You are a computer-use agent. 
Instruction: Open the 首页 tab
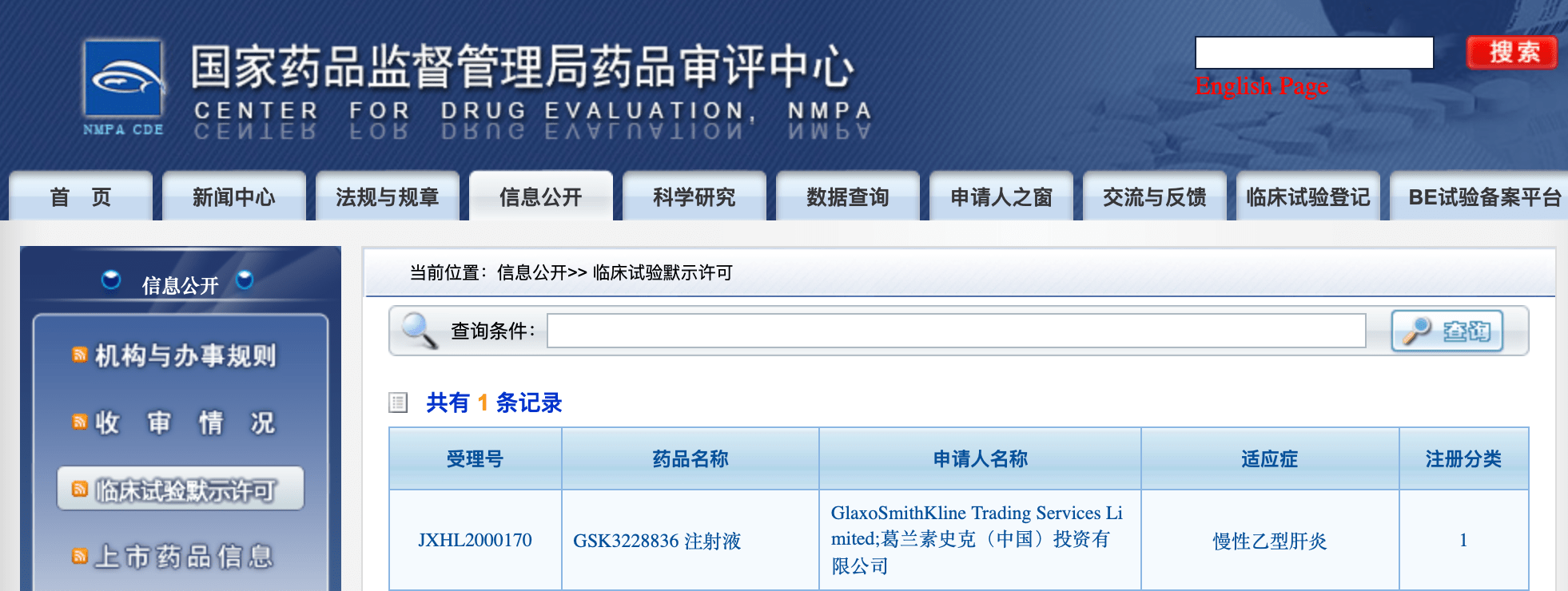(x=80, y=196)
